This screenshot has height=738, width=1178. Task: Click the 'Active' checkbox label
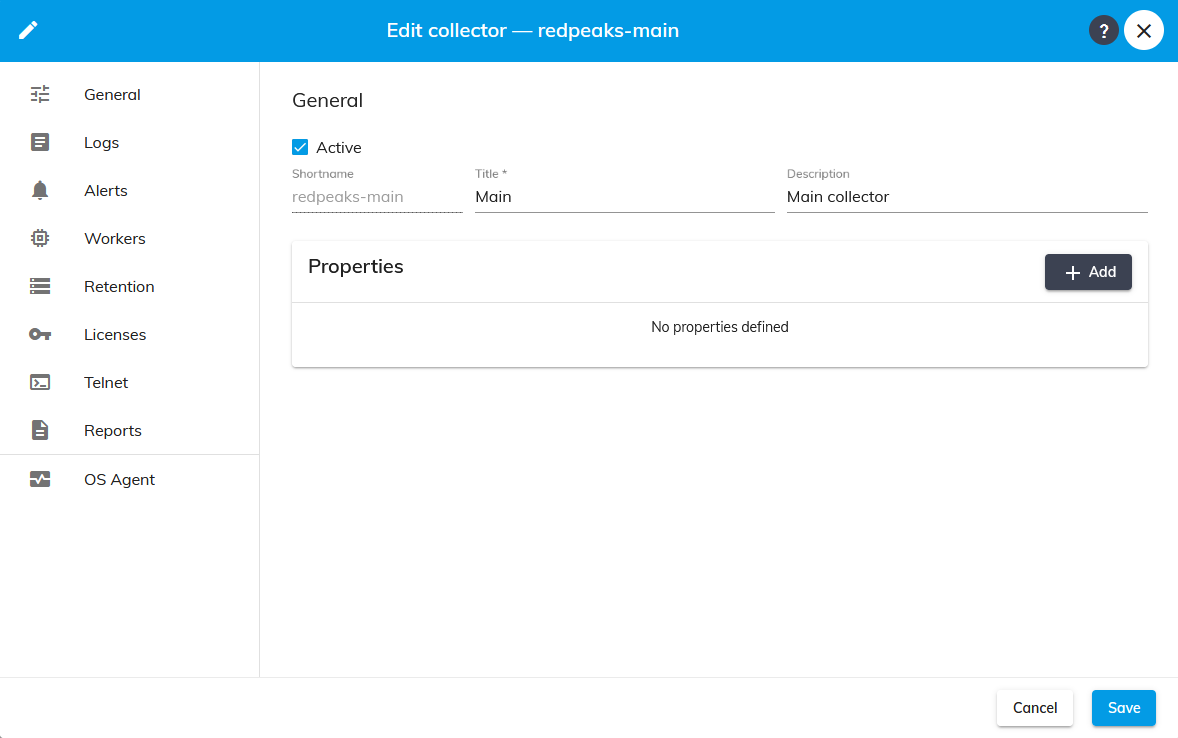(339, 147)
